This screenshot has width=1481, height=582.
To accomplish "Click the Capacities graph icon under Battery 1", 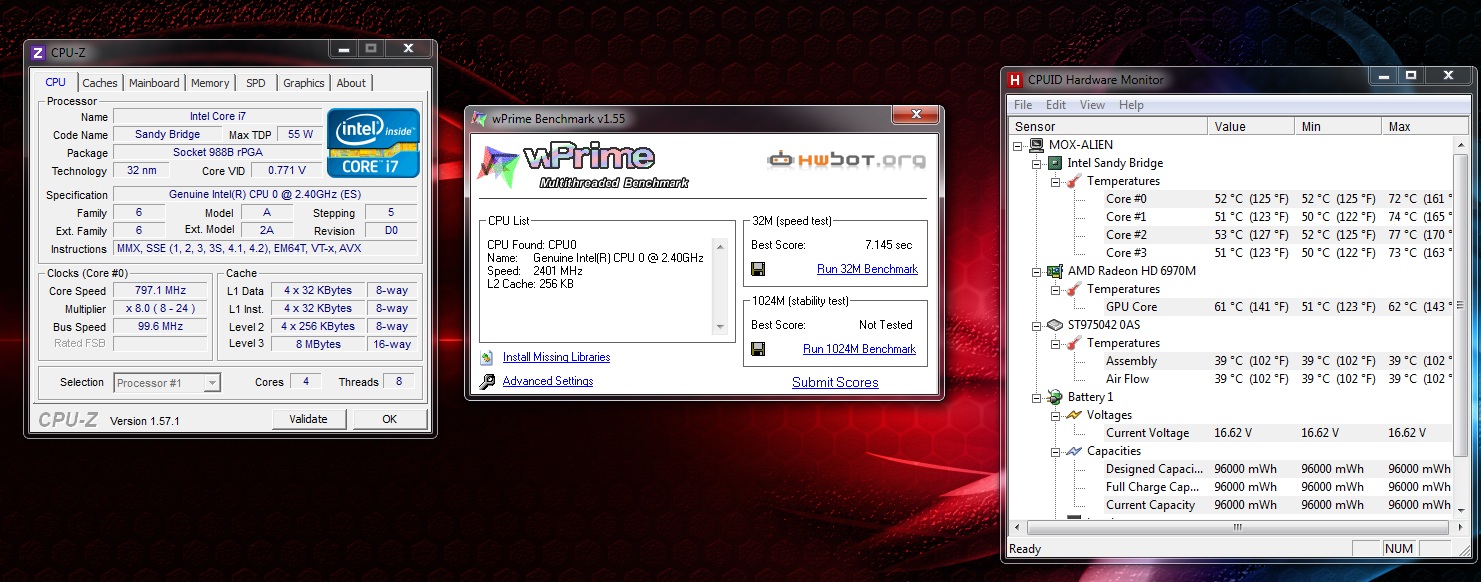I will tap(1073, 451).
